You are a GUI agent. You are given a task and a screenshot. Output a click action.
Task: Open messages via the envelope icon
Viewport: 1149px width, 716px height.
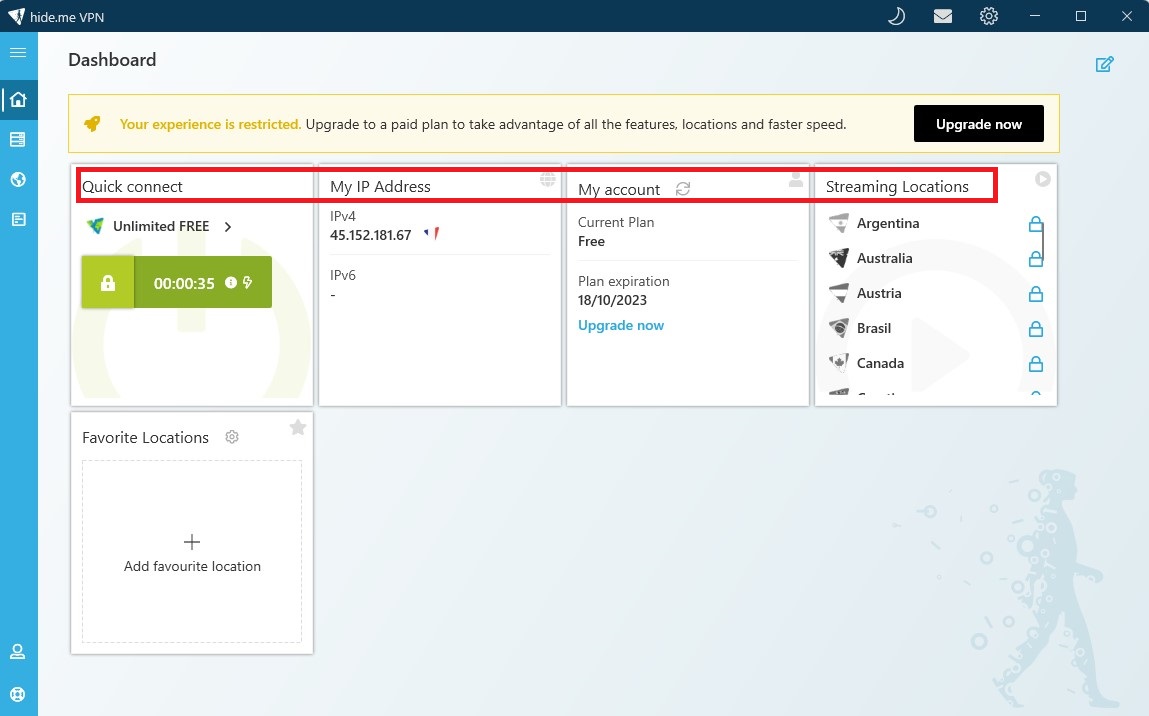[x=942, y=16]
